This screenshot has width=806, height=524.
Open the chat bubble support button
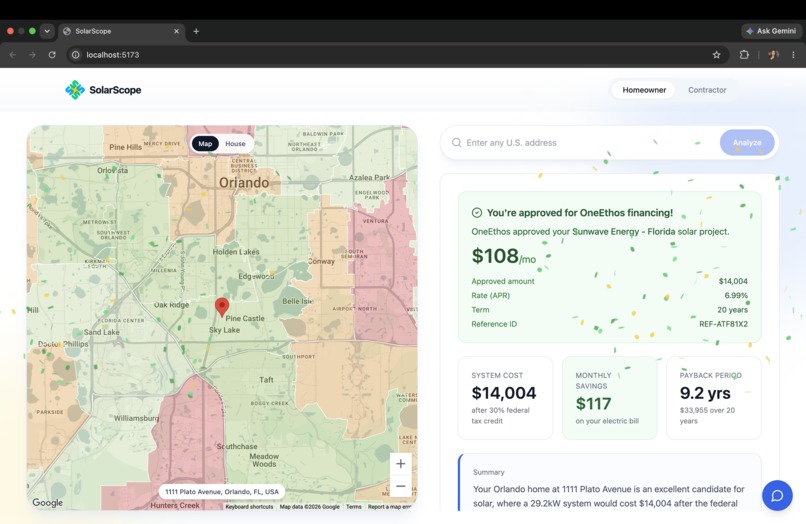[777, 495]
